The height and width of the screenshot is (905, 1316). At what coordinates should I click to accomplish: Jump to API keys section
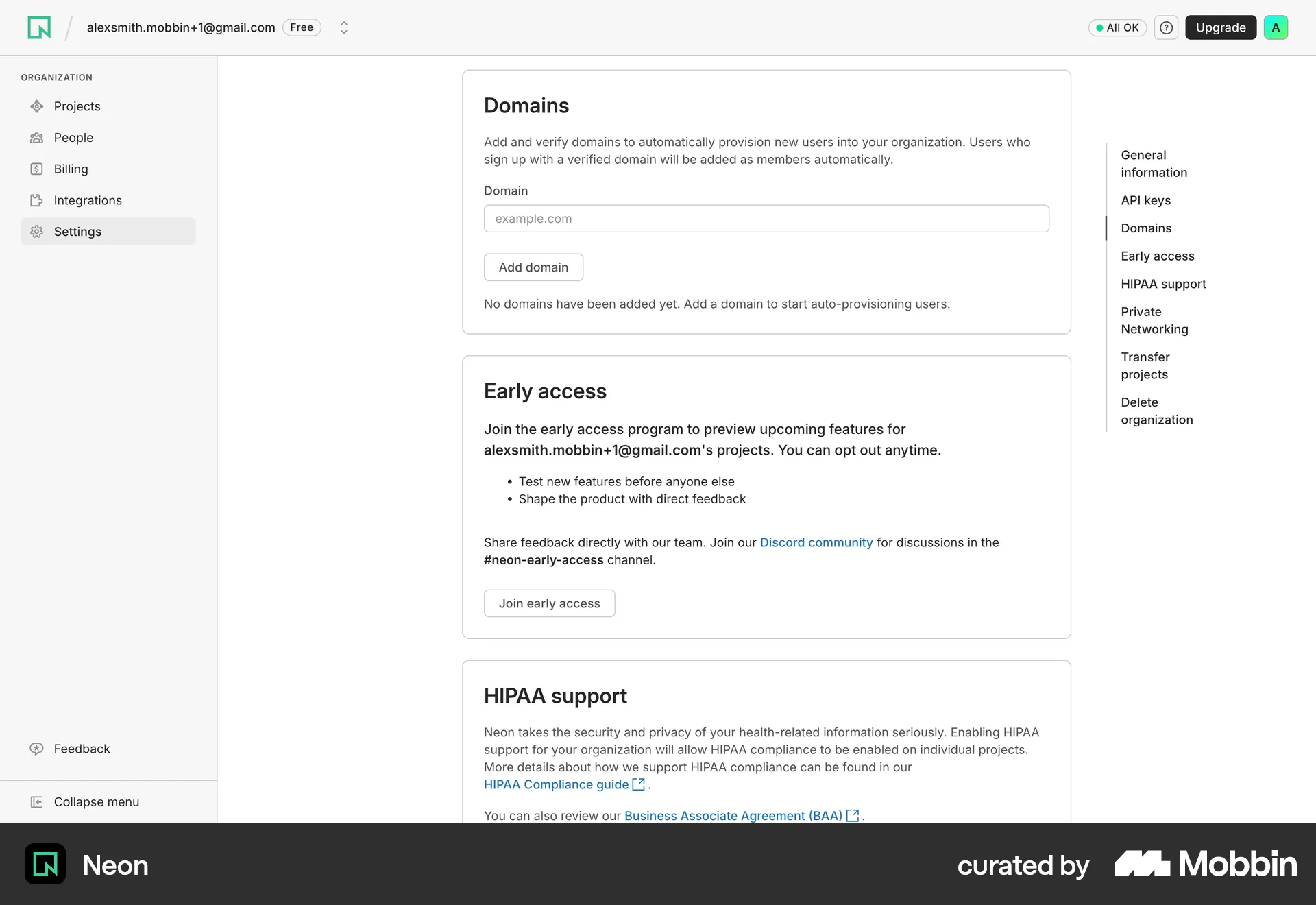point(1145,200)
